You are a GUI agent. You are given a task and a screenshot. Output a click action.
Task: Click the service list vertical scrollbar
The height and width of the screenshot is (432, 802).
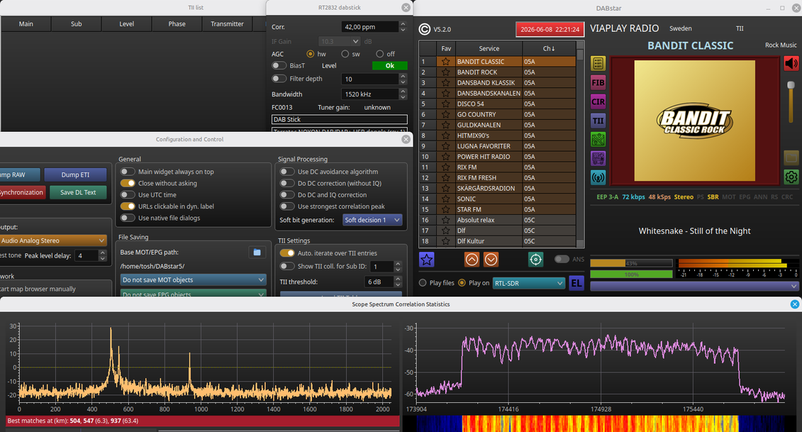580,145
